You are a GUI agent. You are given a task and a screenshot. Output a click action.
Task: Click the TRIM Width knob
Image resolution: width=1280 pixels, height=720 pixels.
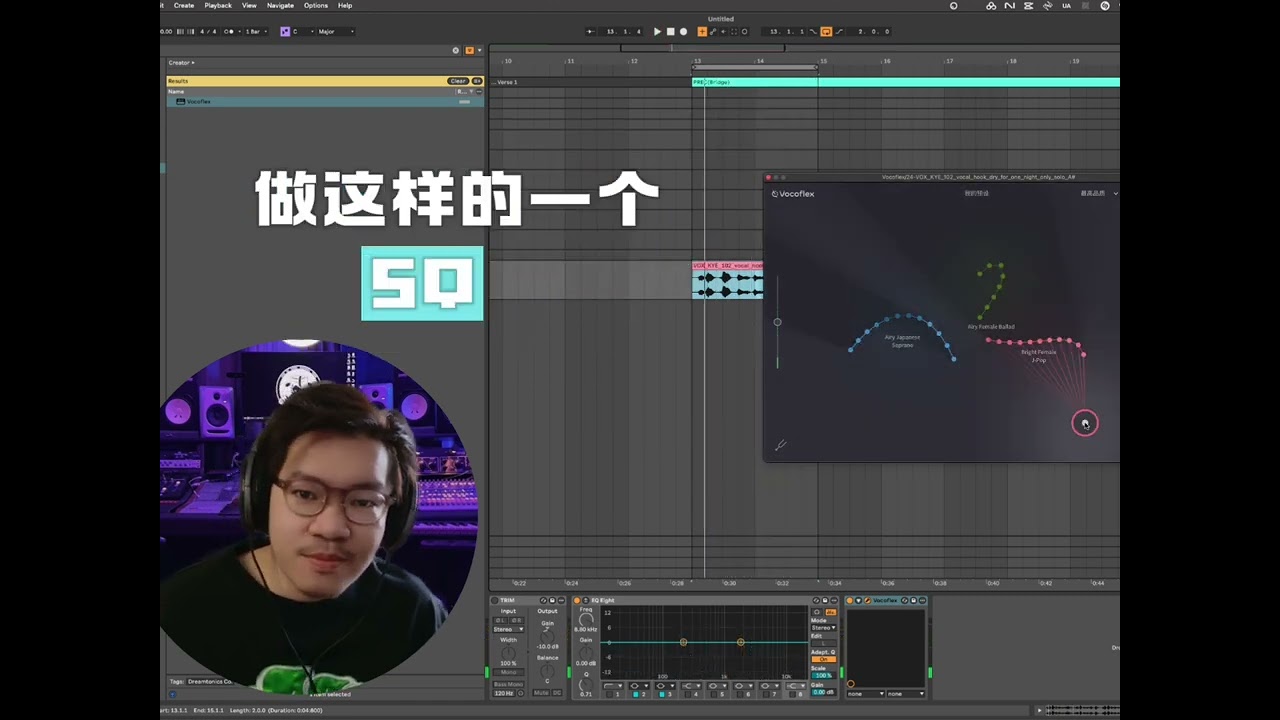tap(508, 652)
